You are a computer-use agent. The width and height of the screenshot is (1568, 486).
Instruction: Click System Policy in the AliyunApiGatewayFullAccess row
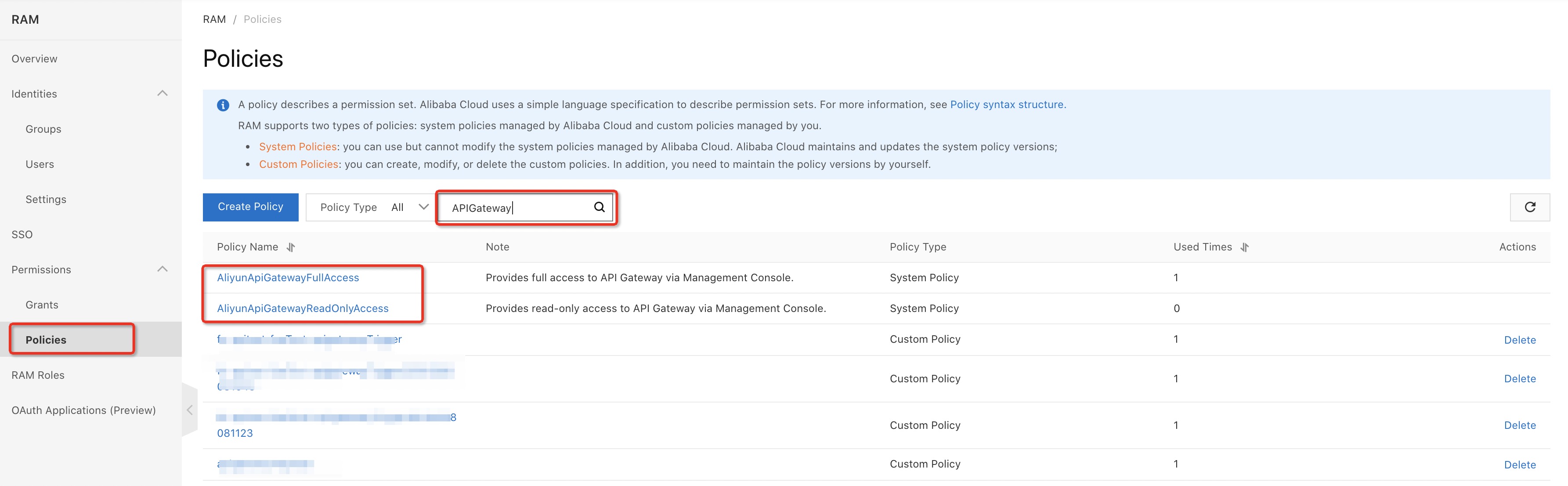924,278
